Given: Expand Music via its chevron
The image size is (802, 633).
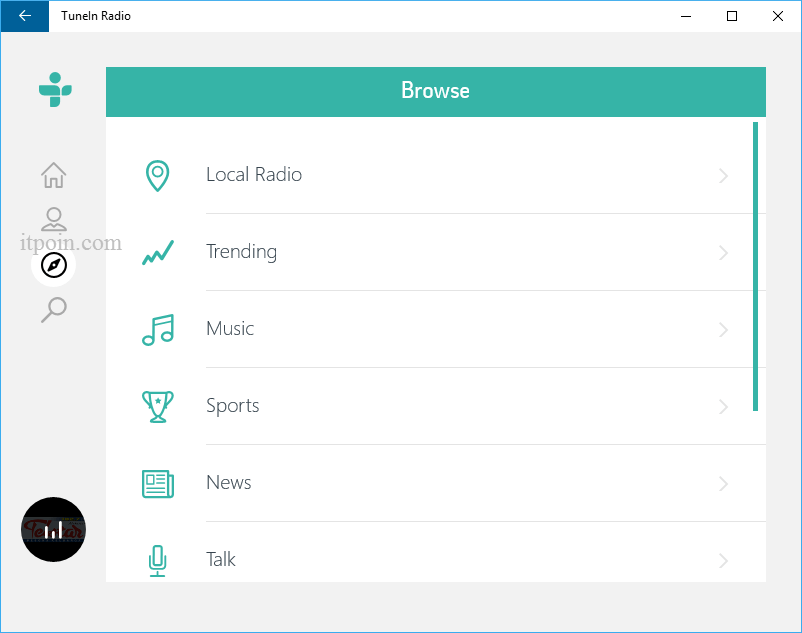Looking at the screenshot, I should (x=723, y=330).
